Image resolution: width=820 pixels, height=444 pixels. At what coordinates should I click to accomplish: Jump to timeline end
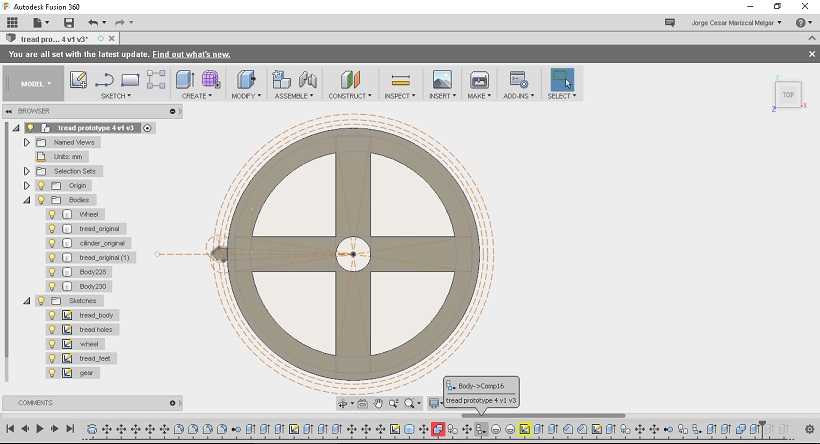70,429
